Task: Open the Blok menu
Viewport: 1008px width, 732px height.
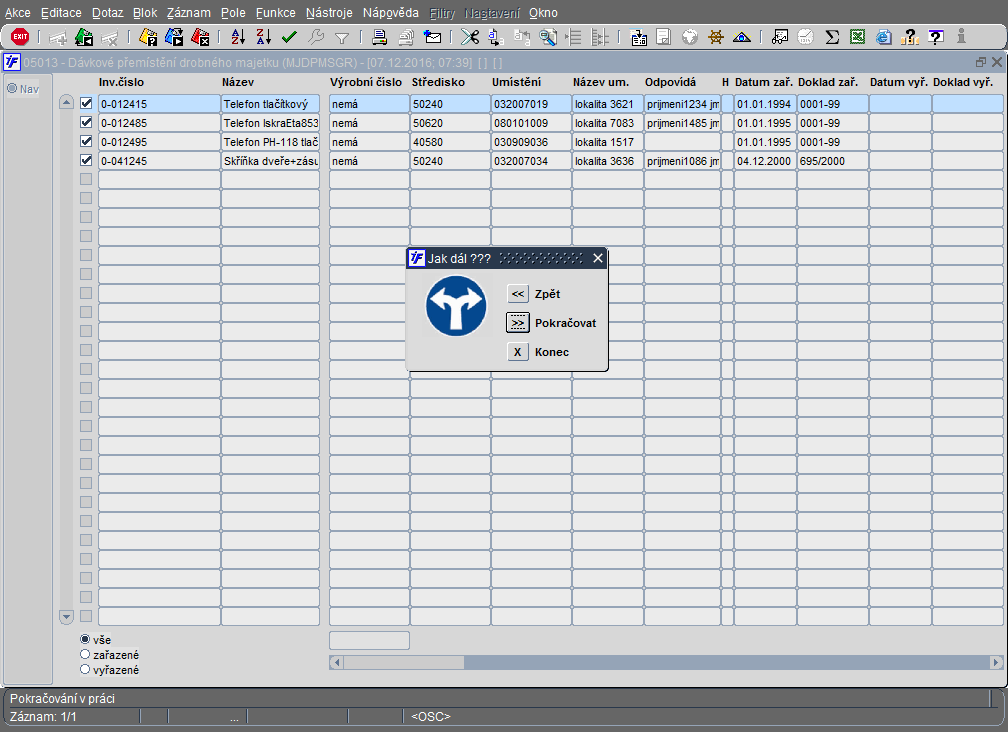Action: tap(145, 13)
